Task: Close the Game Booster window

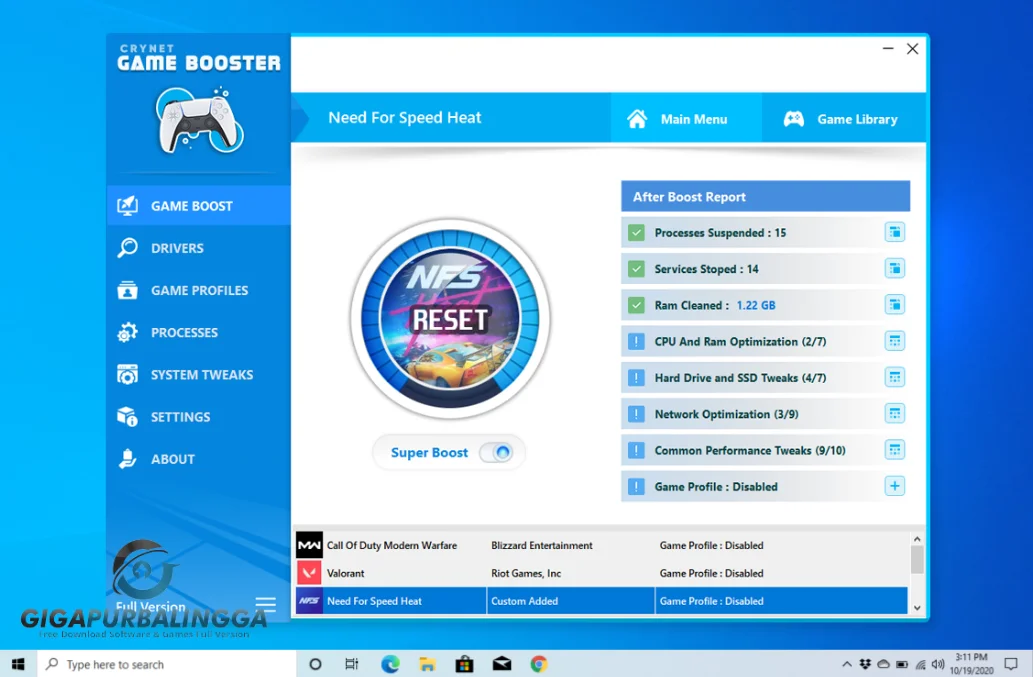Action: (x=912, y=49)
